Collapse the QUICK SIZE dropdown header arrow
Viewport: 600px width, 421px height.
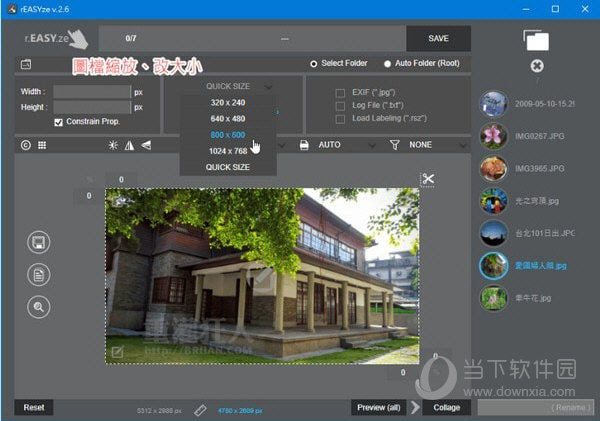(268, 87)
